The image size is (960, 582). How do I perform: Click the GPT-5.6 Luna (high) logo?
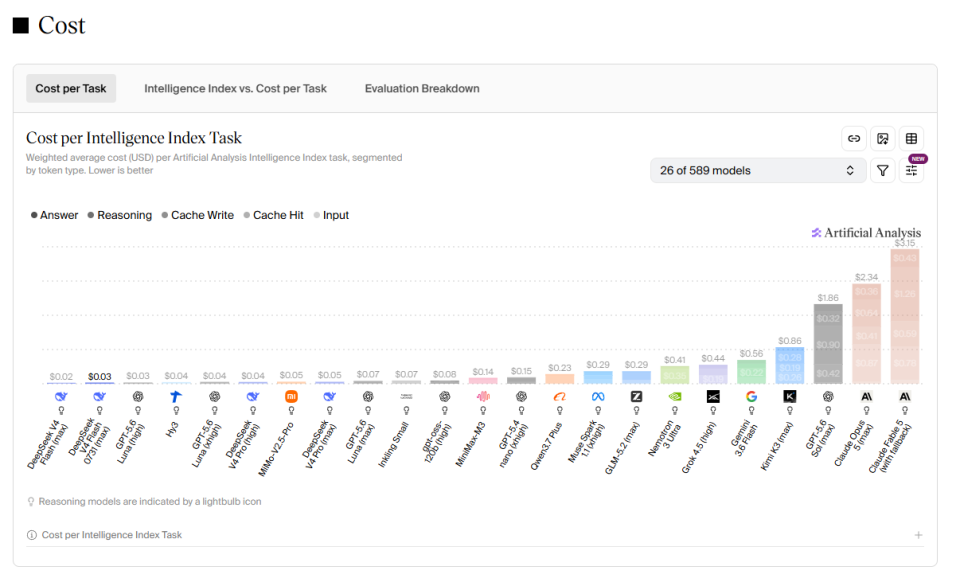(138, 397)
